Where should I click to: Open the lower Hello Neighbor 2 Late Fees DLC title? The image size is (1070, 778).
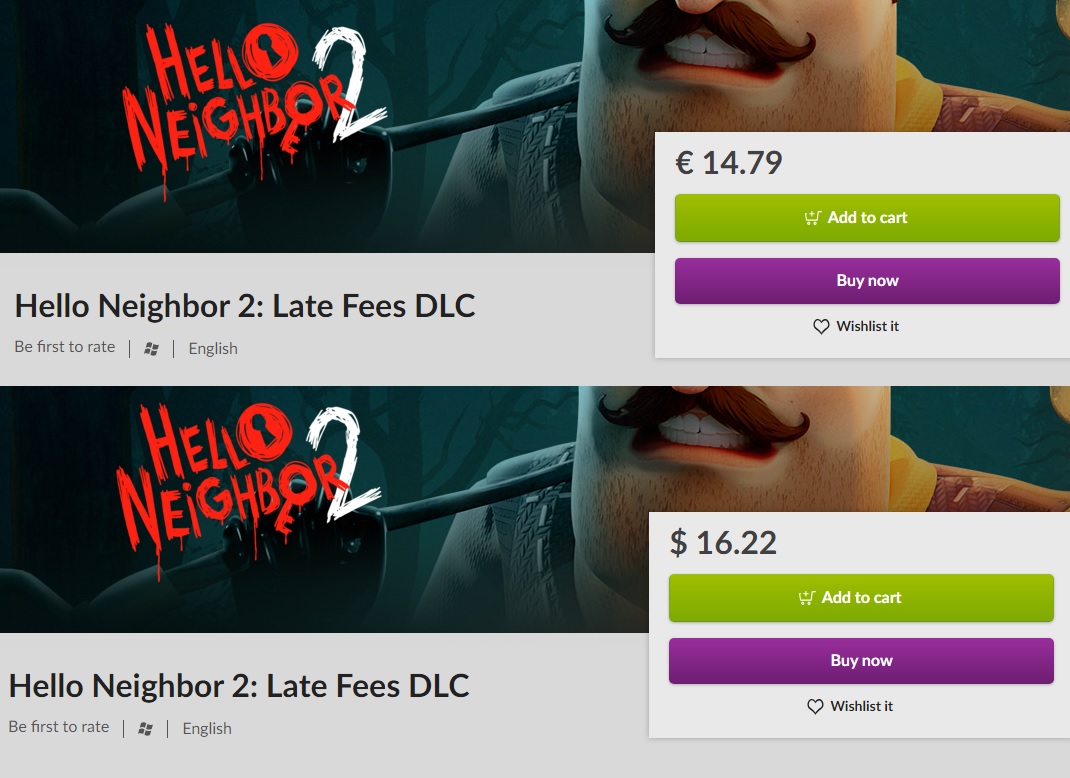point(239,686)
